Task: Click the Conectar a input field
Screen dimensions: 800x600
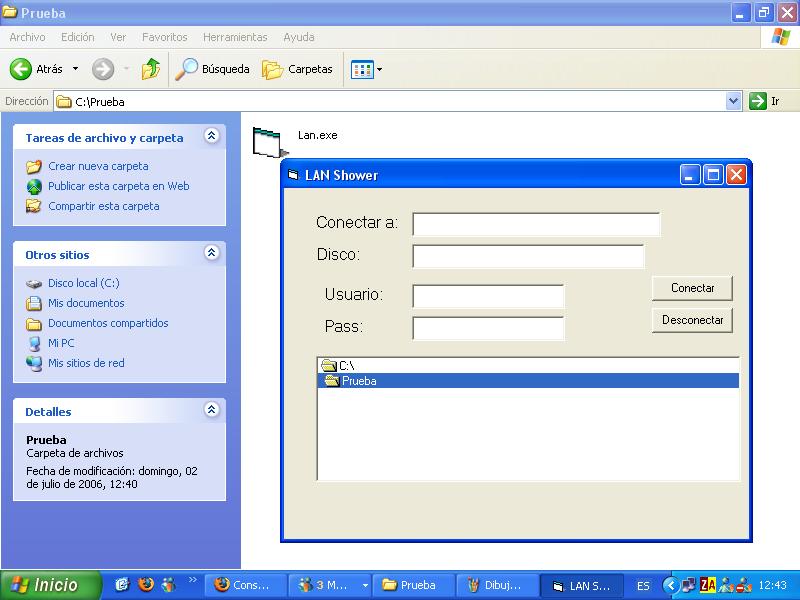Action: (x=536, y=224)
